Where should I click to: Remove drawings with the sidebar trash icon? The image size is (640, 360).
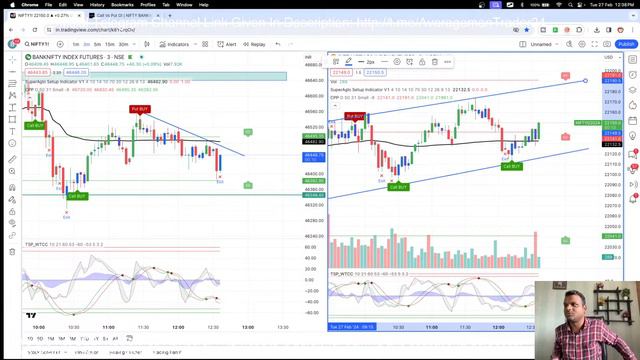tap(12, 252)
